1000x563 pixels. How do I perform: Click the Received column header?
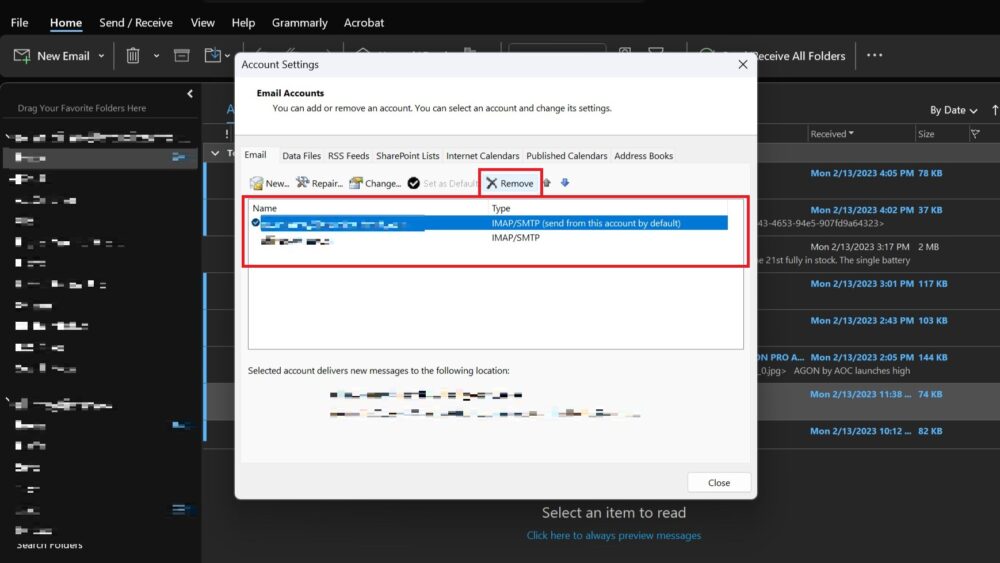[832, 134]
